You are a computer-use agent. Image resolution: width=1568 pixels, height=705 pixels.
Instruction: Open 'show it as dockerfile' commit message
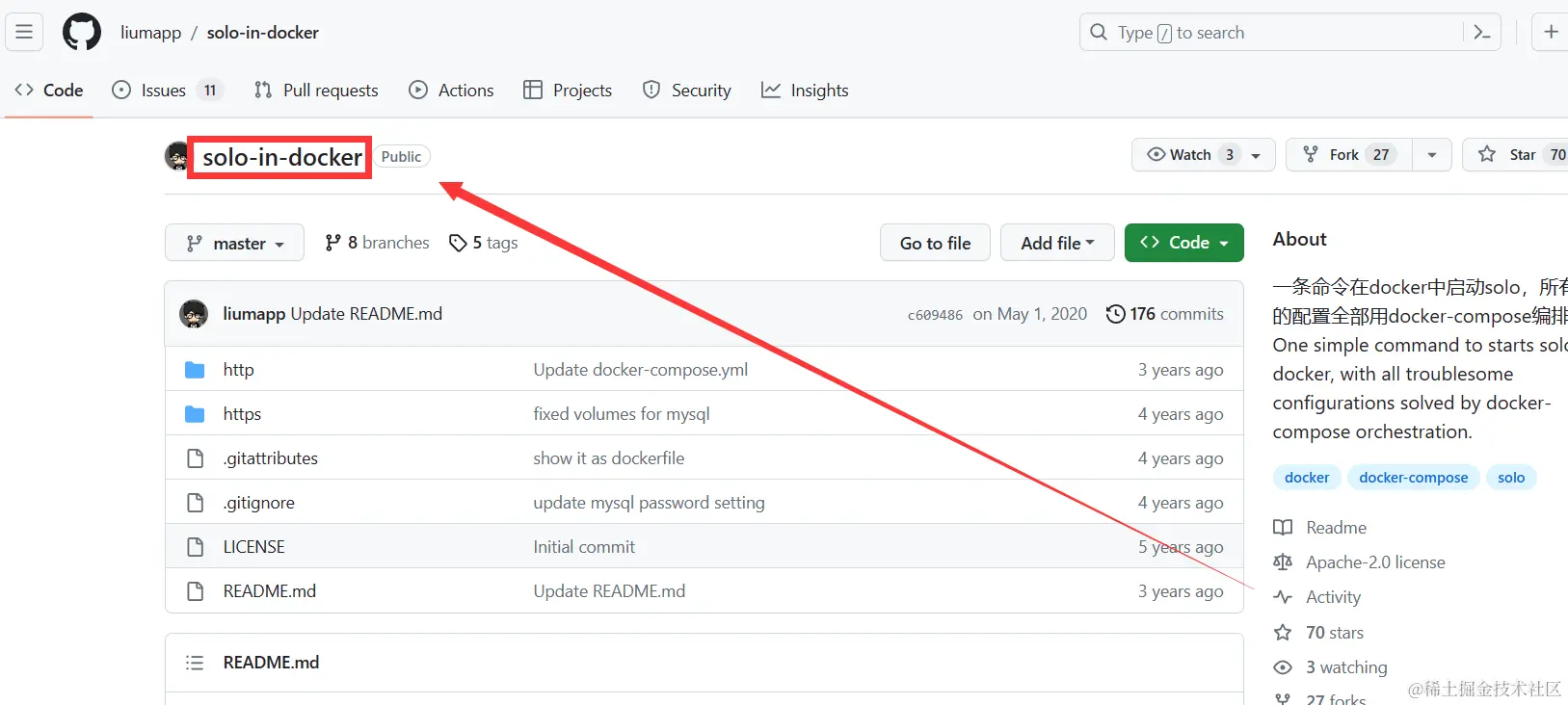[x=609, y=458]
